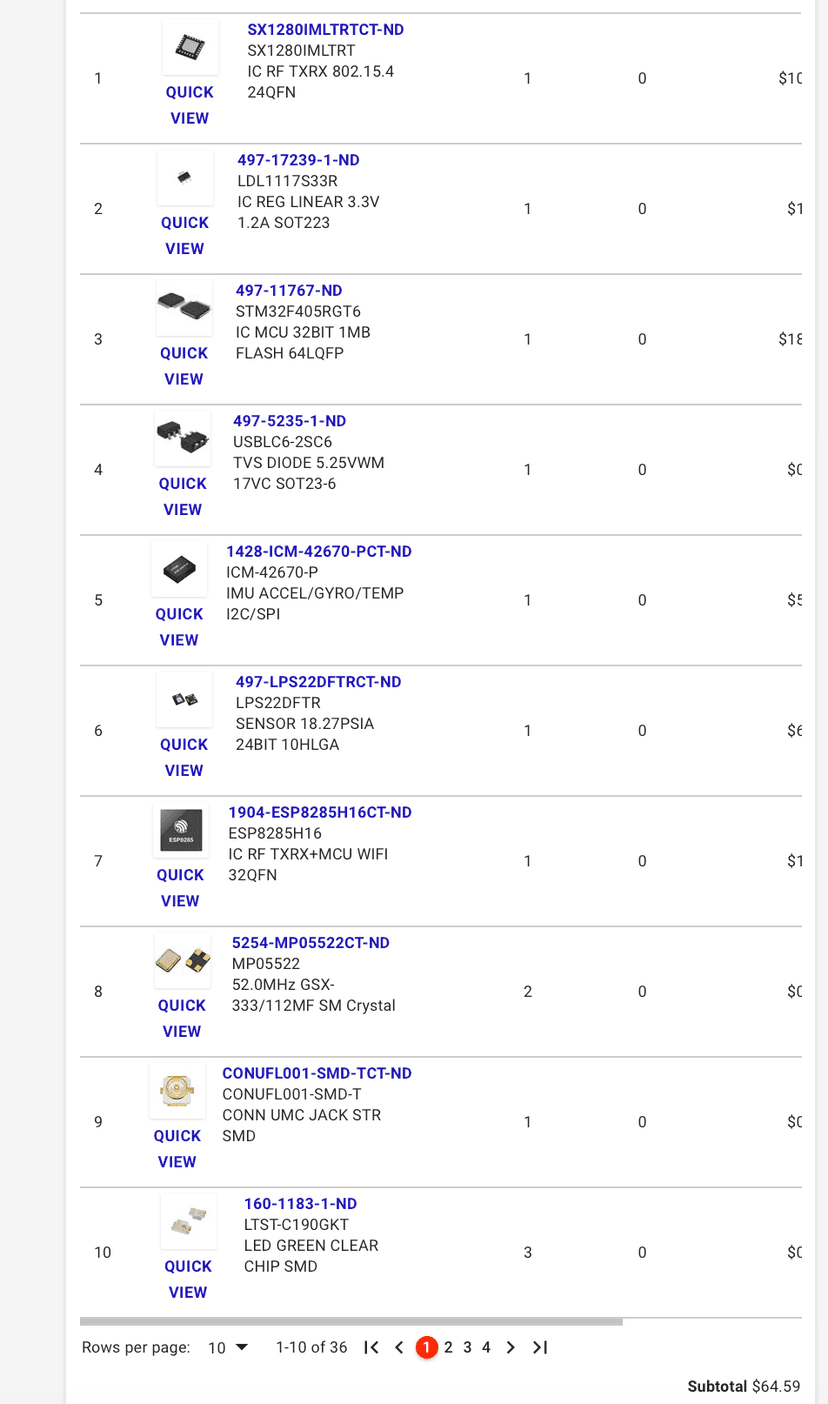The width and height of the screenshot is (828, 1404).
Task: Open the Rows per page dropdown
Action: [228, 1348]
